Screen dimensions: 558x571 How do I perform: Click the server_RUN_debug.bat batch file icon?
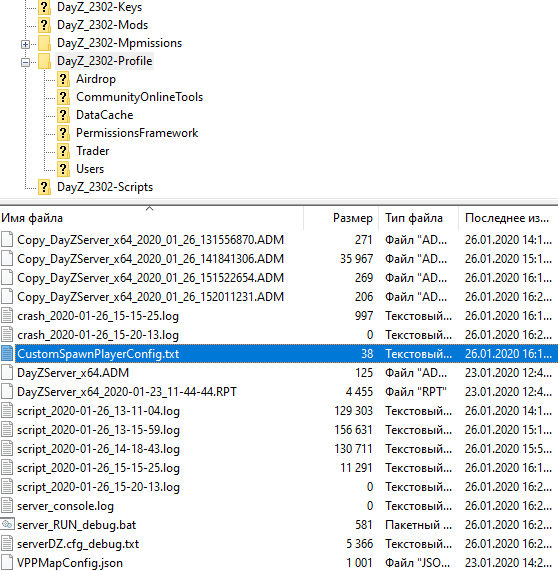[x=7, y=525]
